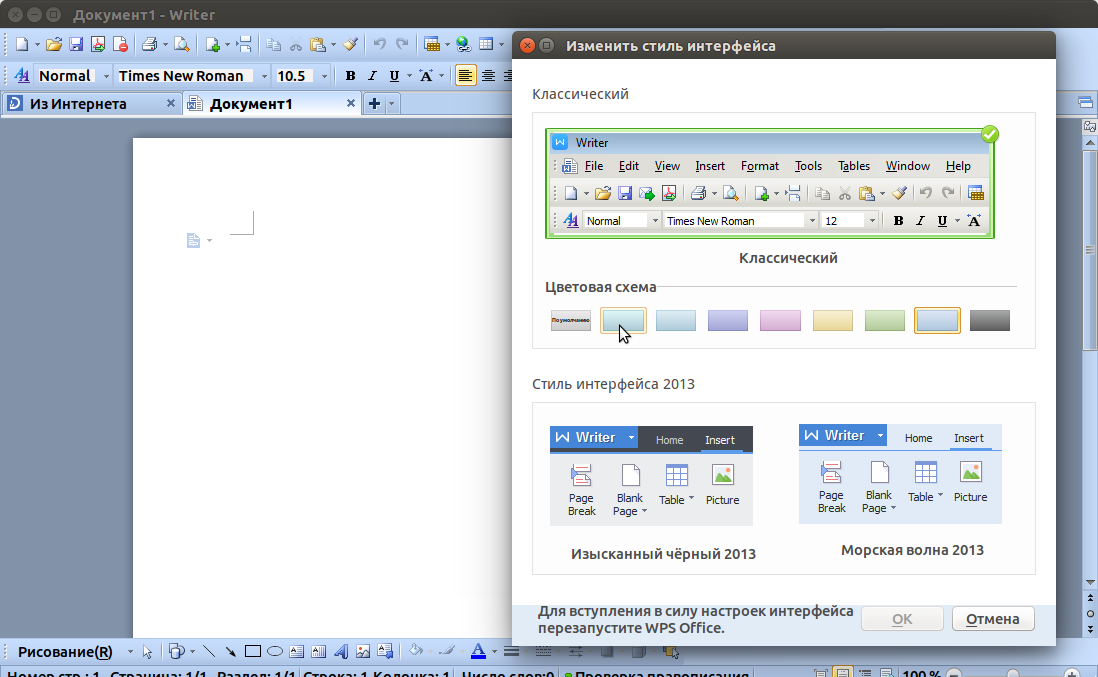The width and height of the screenshot is (1098, 677).
Task: Click the document icon with red minus badge
Action: pos(120,45)
